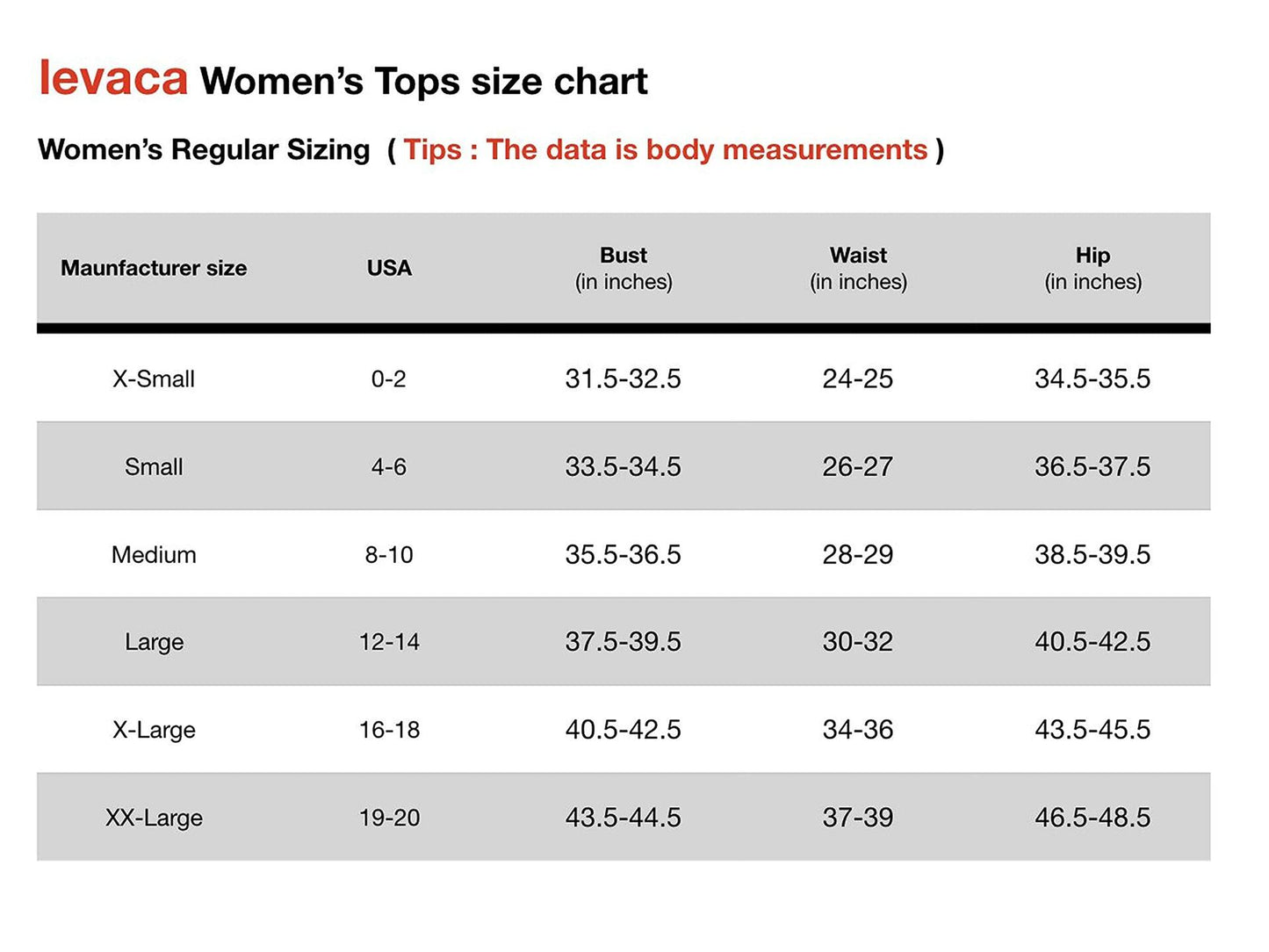This screenshot has height=952, width=1269.
Task: Click the 8-10 USA size cell
Action: pyautogui.click(x=389, y=555)
